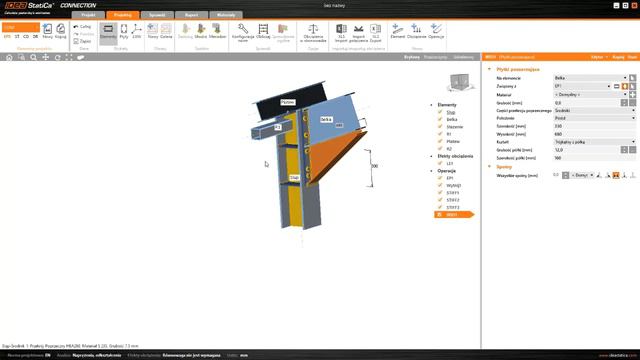640x360 pixels.
Task: Switch to the Materiały tab
Action: pos(226,15)
